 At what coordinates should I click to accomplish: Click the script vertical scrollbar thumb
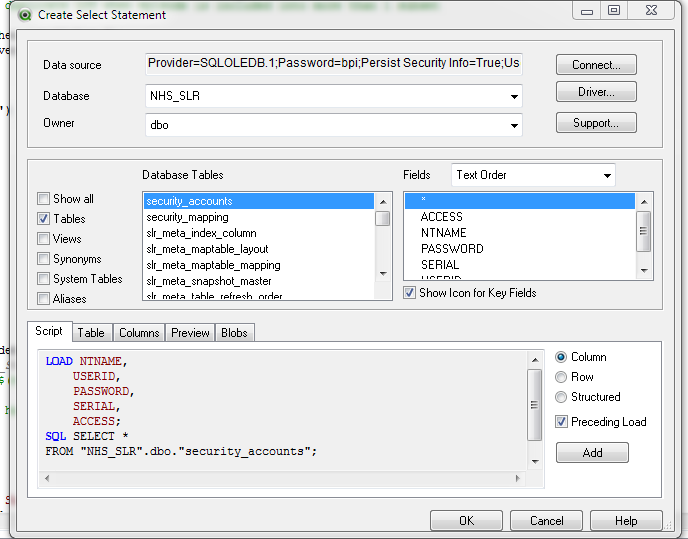[x=534, y=404]
